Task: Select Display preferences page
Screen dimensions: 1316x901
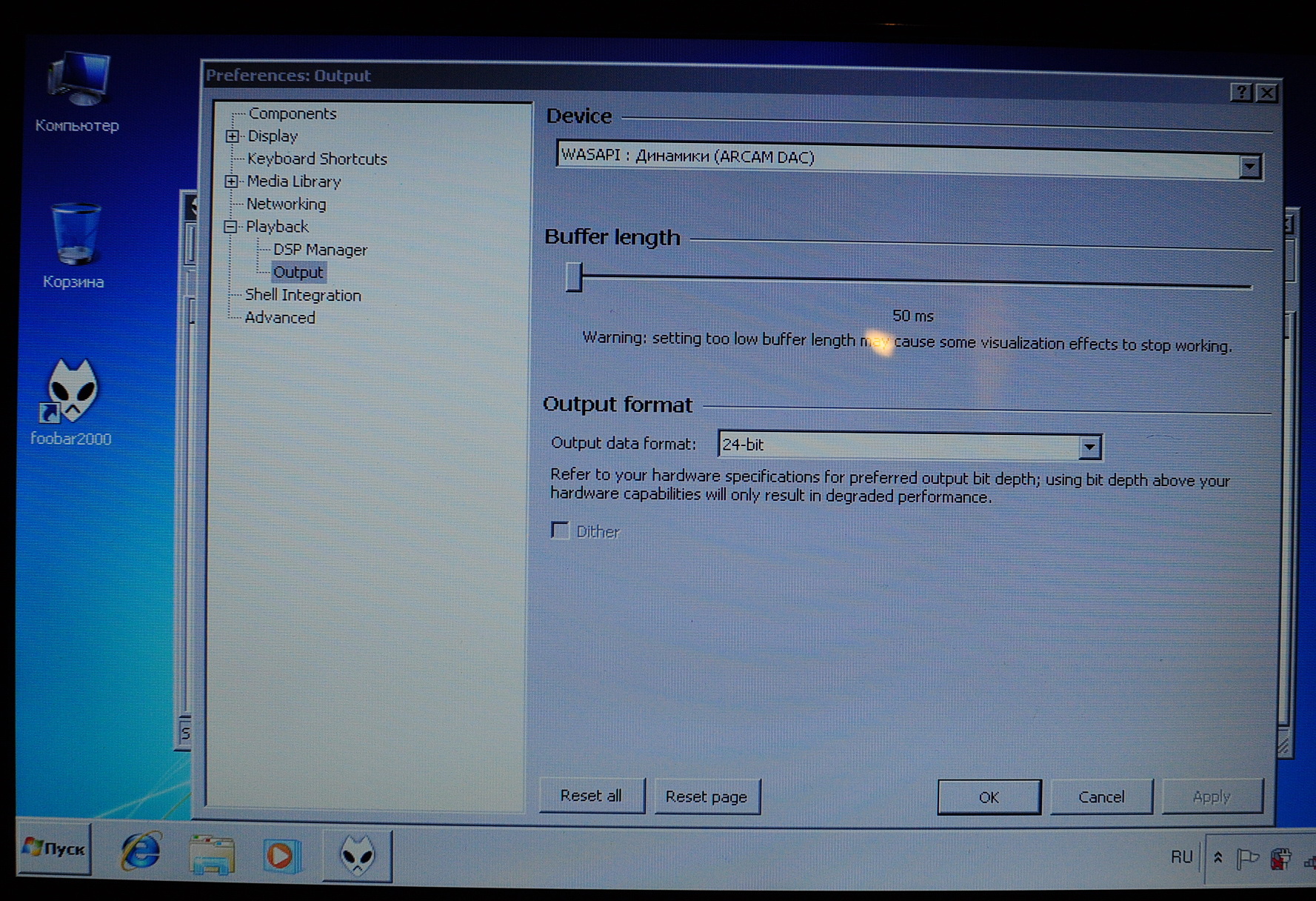Action: 273,136
